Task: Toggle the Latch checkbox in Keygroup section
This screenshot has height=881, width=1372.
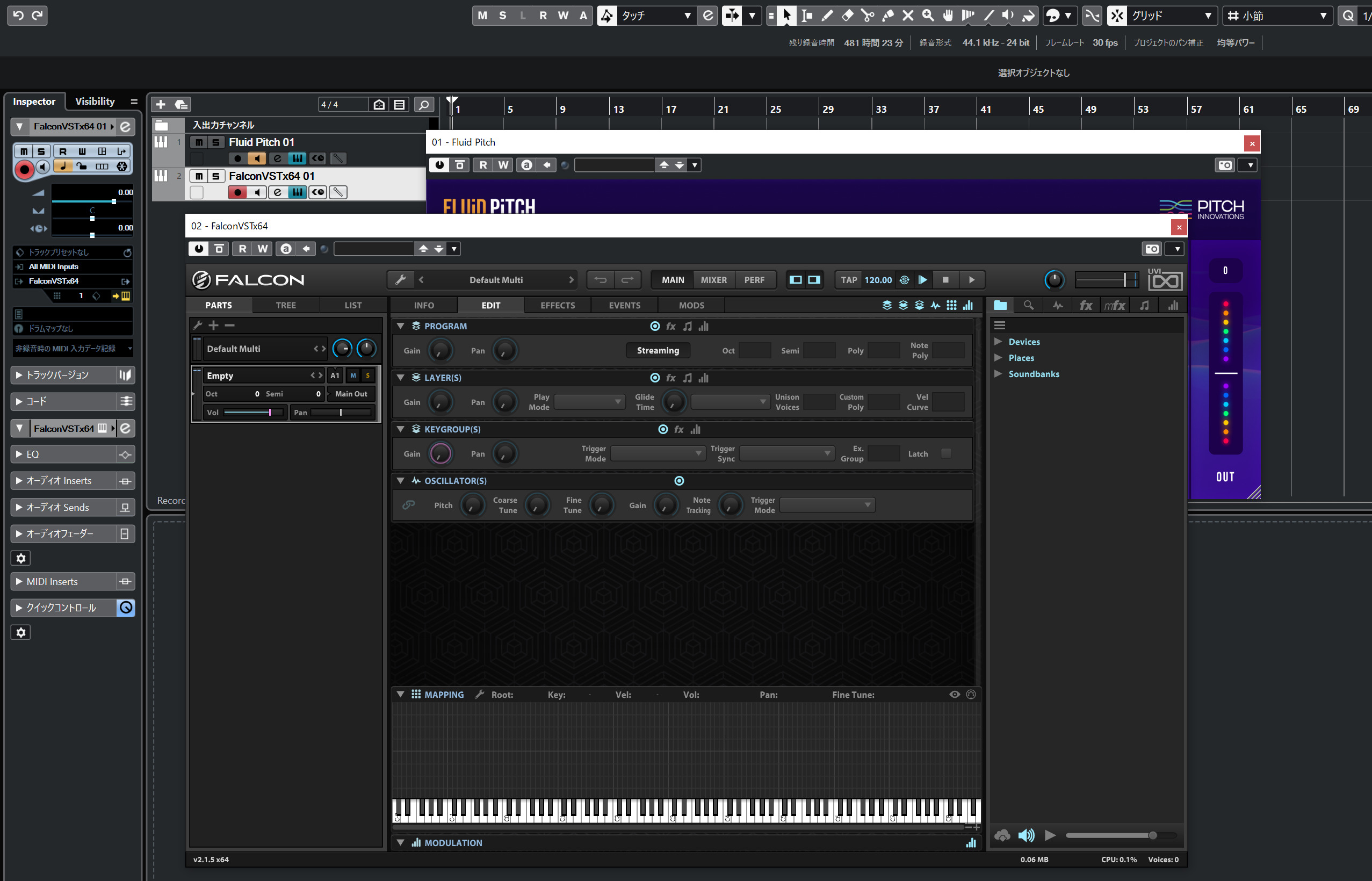Action: click(x=946, y=453)
